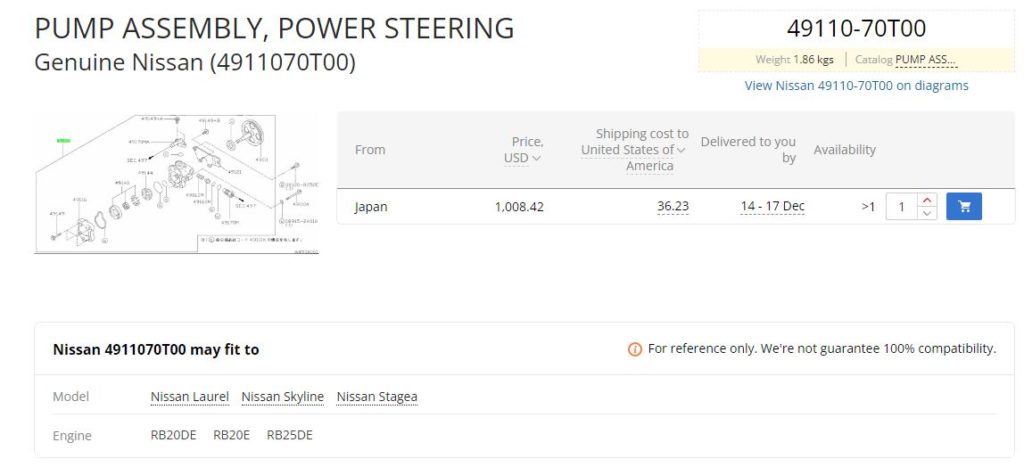Viewport: 1024px width, 467px height.
Task: Click the Pump Assembly, Power Steering heading
Action: [274, 28]
